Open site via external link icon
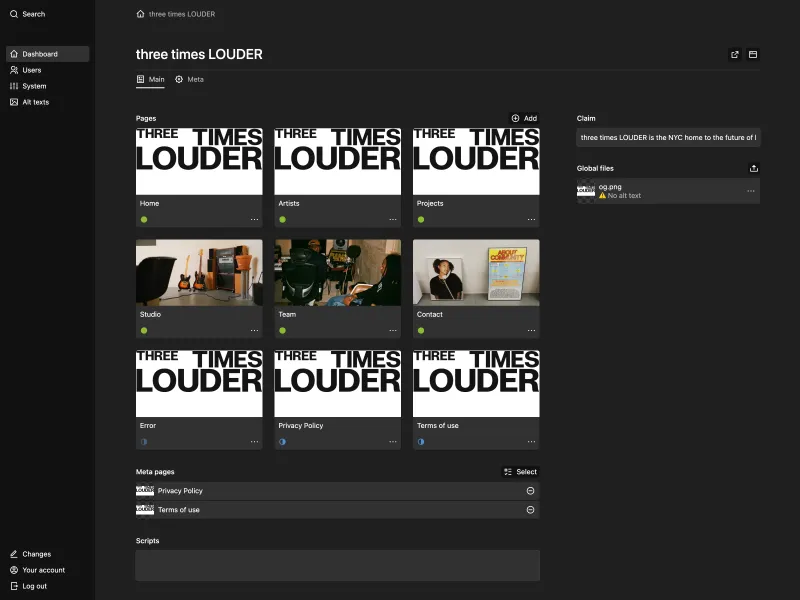Screen dimensions: 800x600 [735, 54]
